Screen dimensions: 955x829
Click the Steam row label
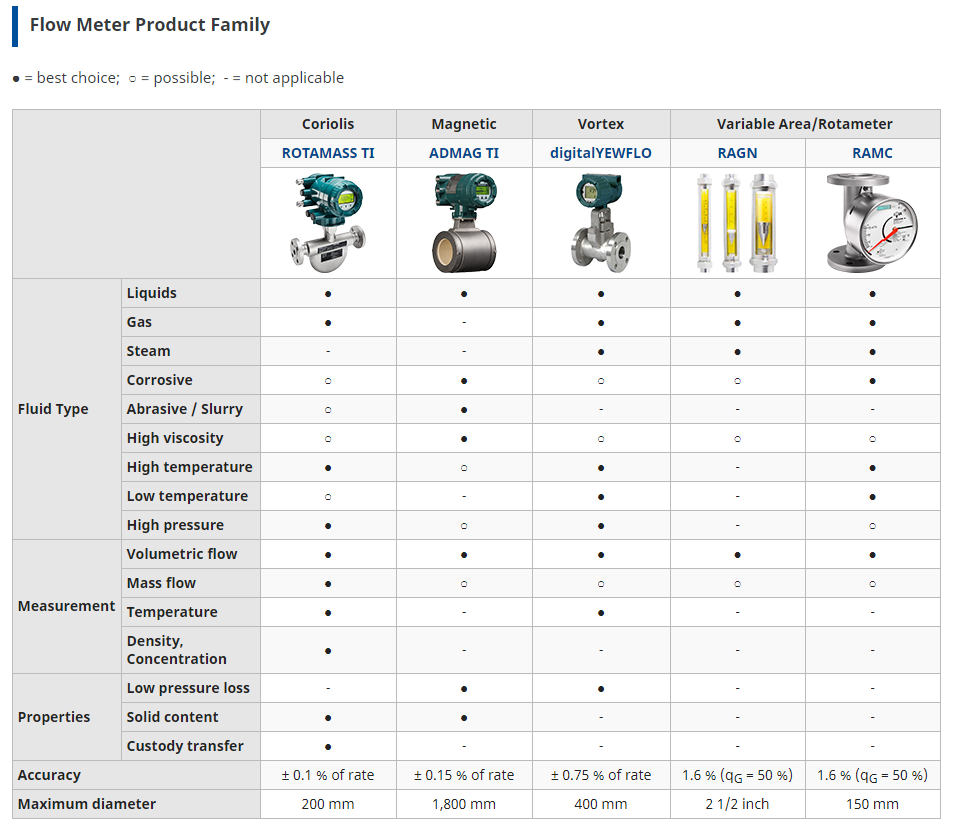[149, 351]
